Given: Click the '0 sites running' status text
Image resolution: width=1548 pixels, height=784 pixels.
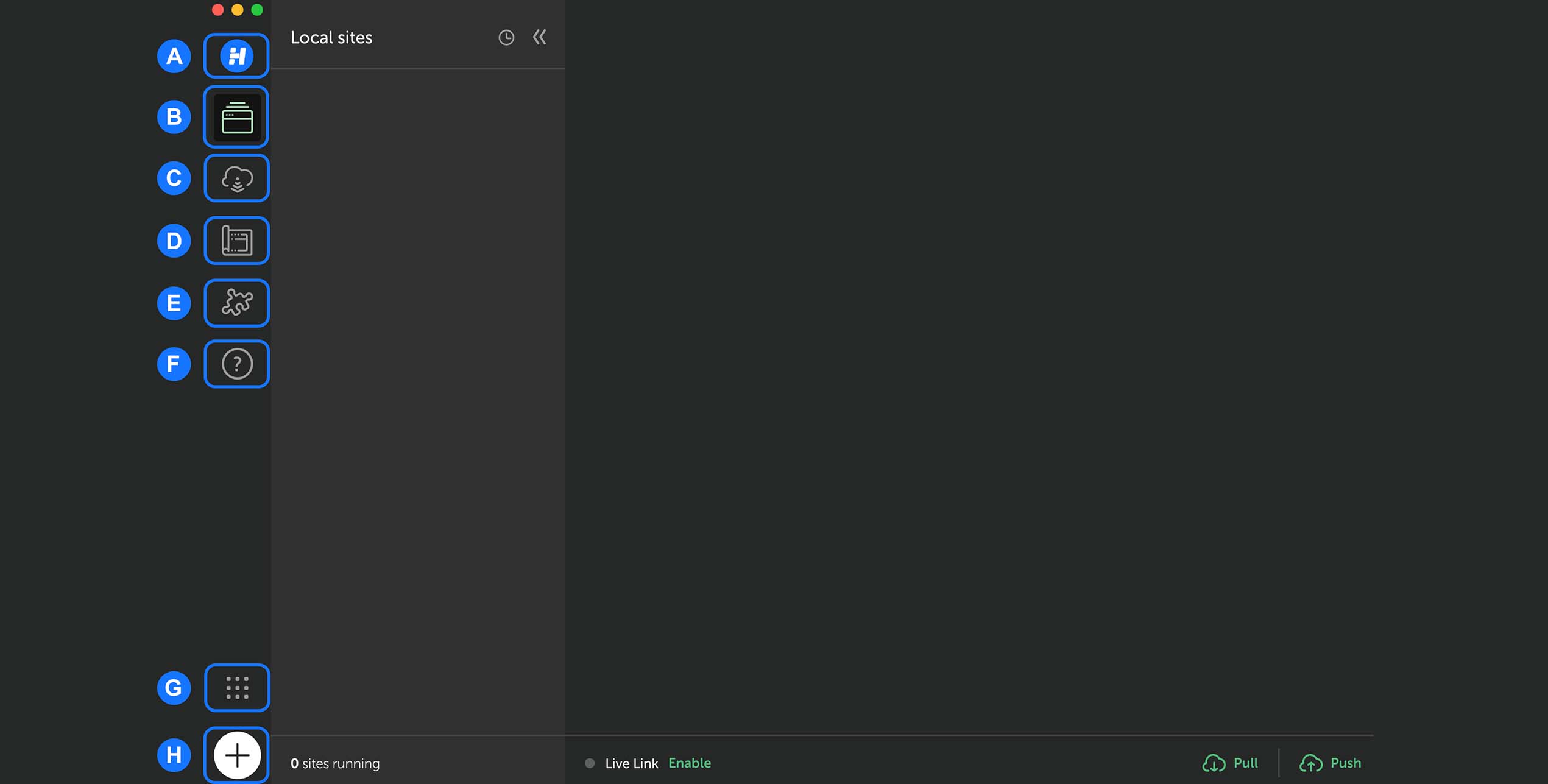Looking at the screenshot, I should [x=335, y=763].
